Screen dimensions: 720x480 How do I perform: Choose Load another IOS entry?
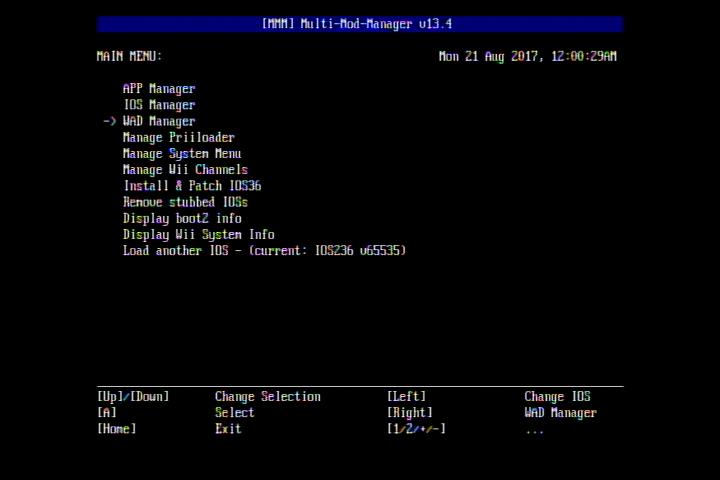pos(264,251)
